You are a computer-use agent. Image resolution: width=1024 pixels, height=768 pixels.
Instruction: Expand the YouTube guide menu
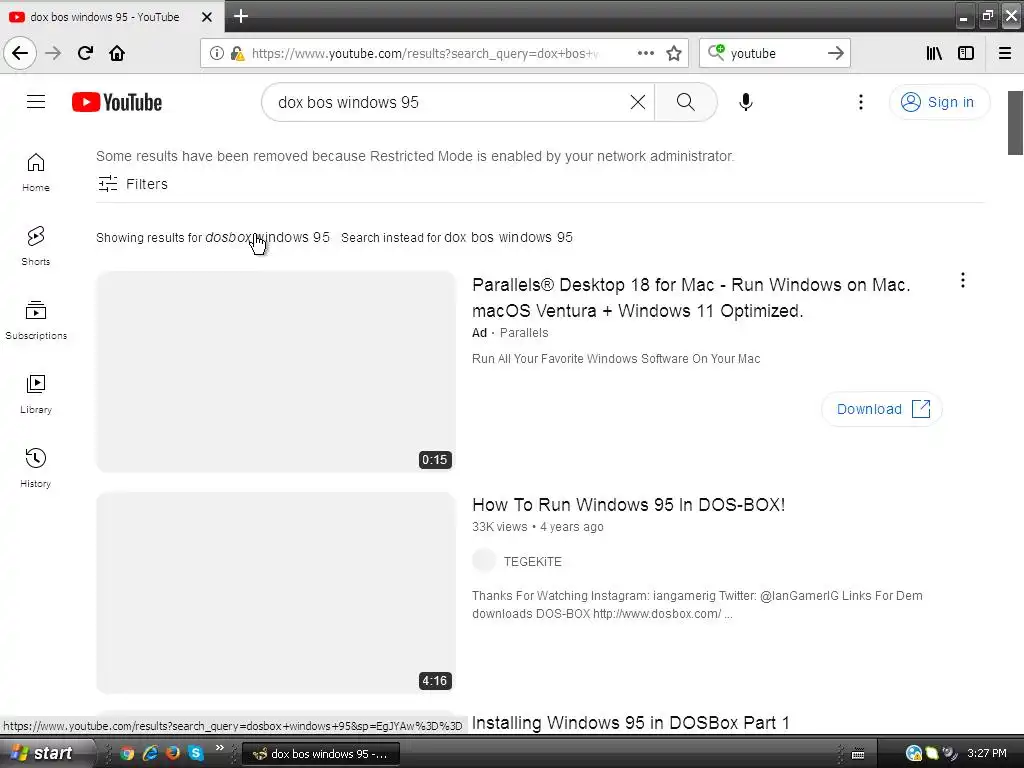click(36, 102)
